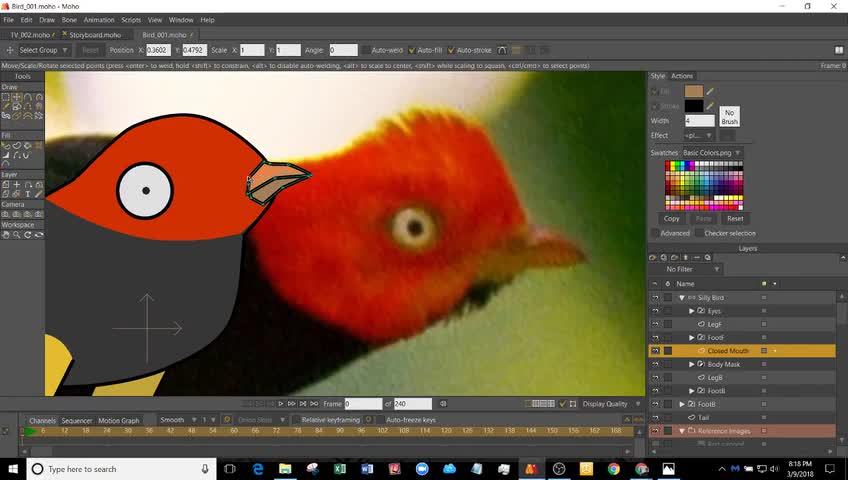848x480 pixels.
Task: Hide the Silly Bird layer
Action: [655, 298]
